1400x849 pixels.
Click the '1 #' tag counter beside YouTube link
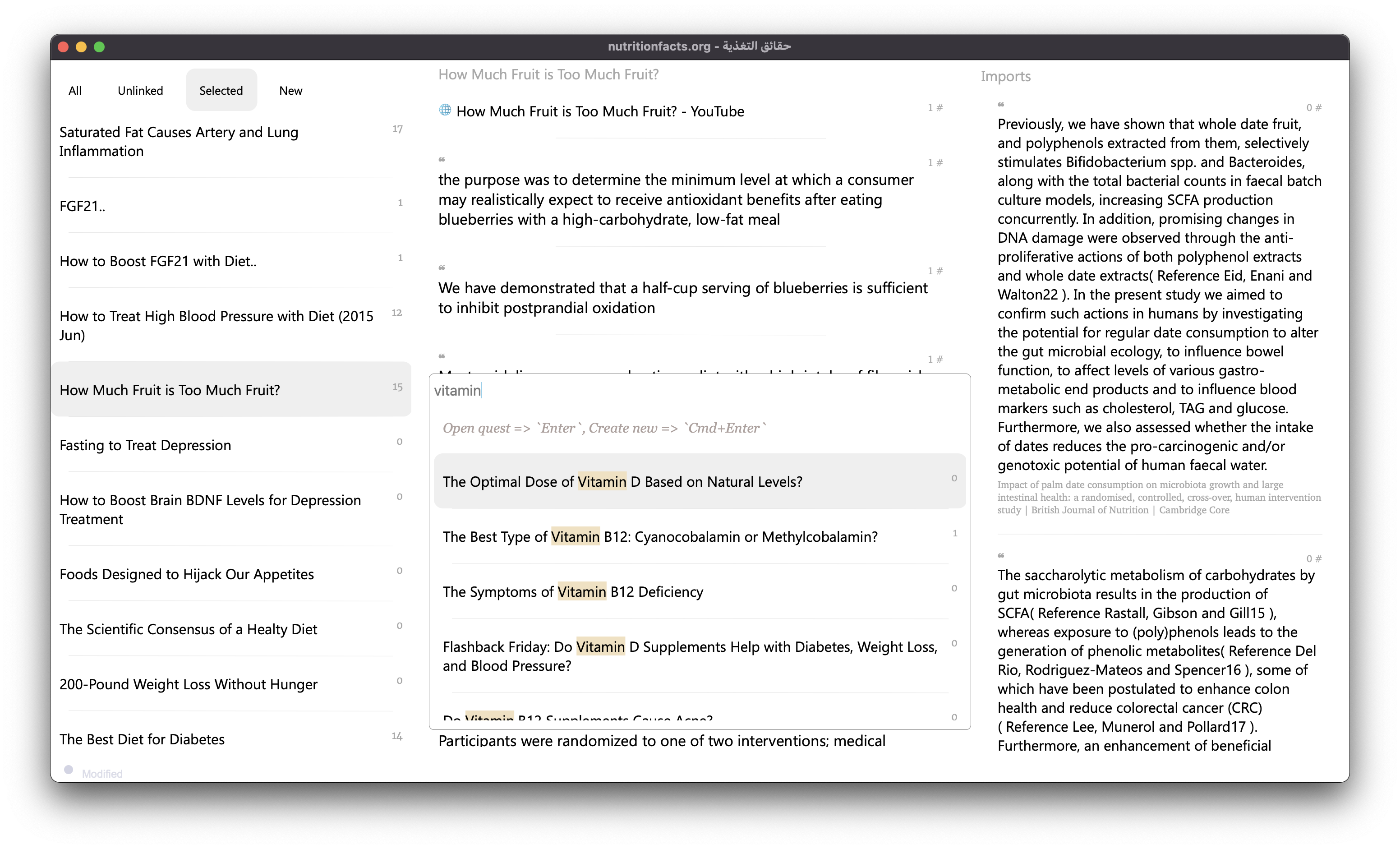935,107
